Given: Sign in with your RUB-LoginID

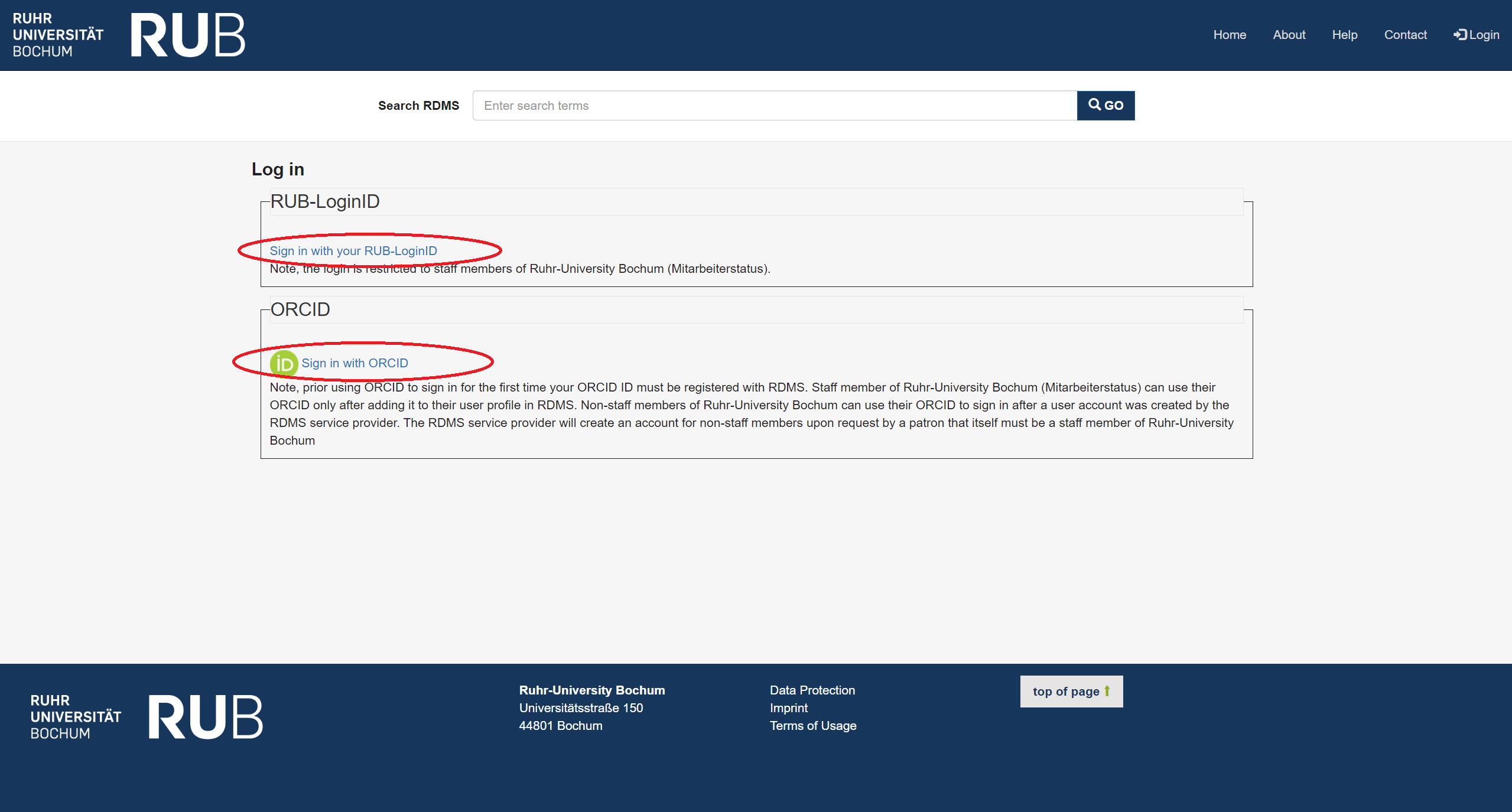Looking at the screenshot, I should pos(353,251).
